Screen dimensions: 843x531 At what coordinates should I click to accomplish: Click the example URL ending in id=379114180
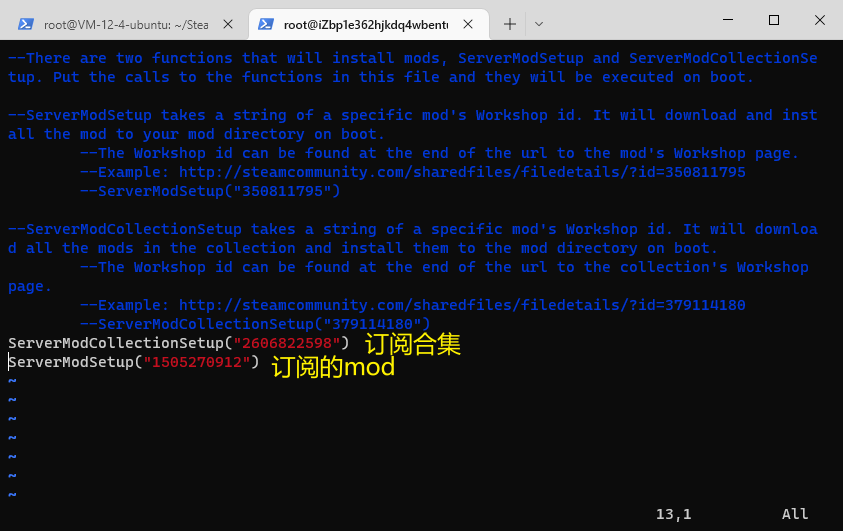(x=462, y=305)
